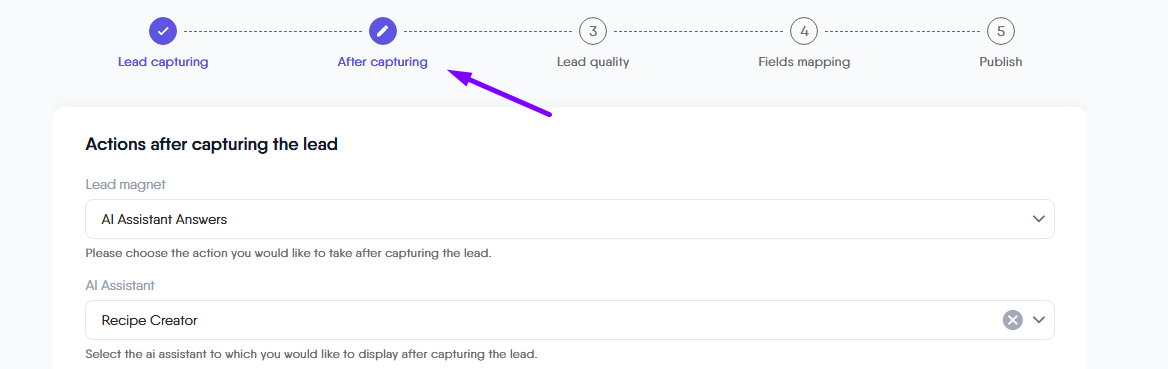Select step 3 circle icon

[593, 31]
